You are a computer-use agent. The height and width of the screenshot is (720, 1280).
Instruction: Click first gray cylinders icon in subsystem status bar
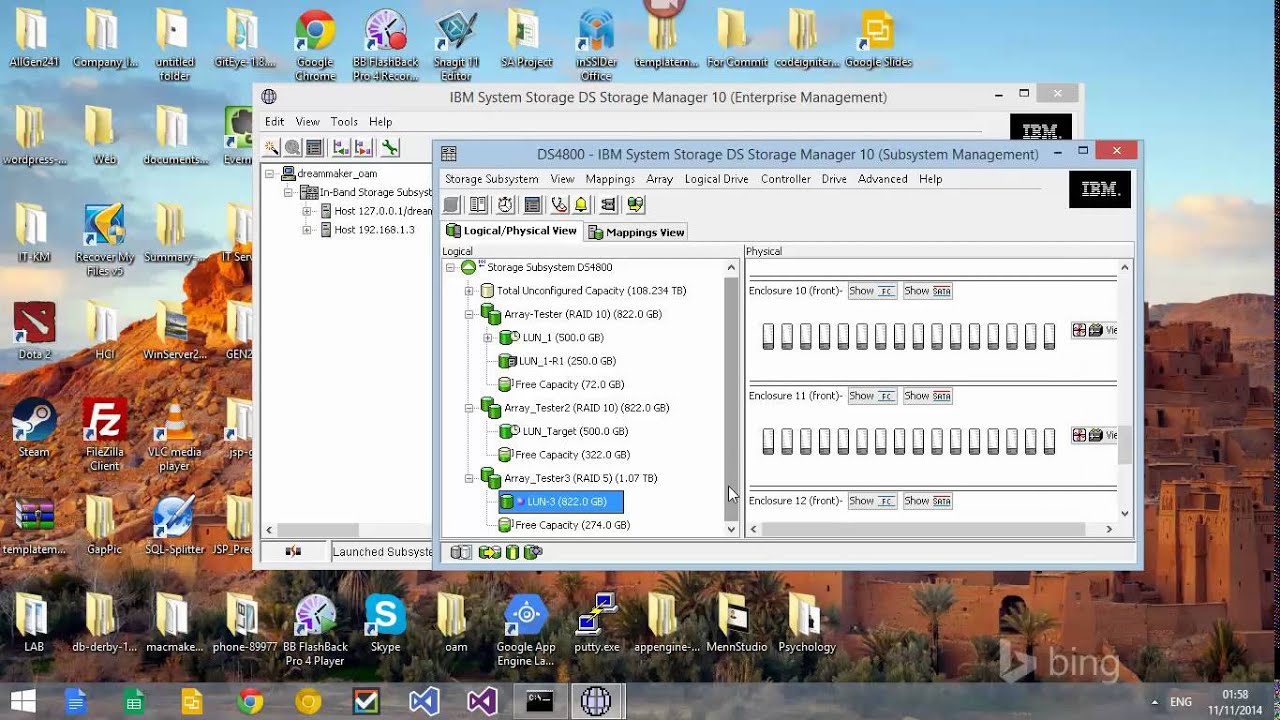click(461, 552)
